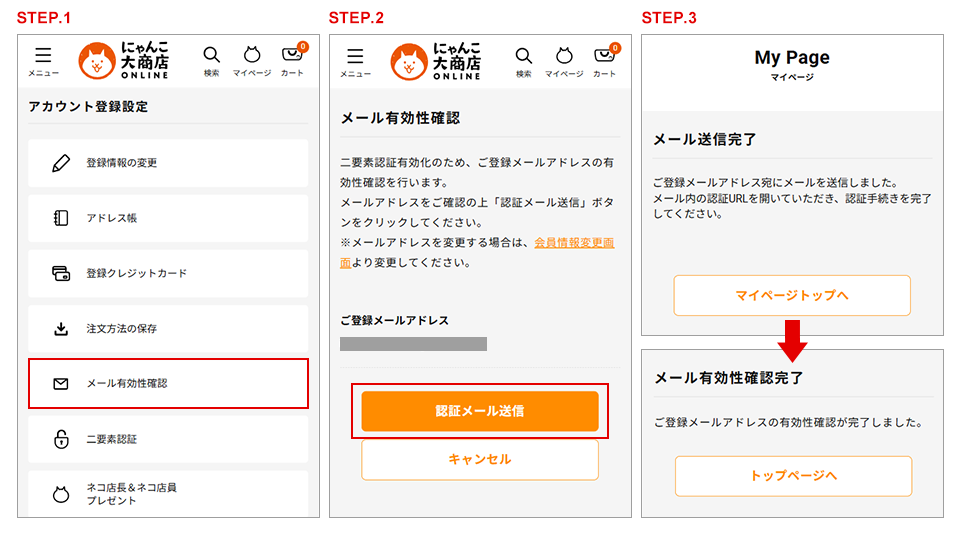The width and height of the screenshot is (960, 540).
Task: Click the マイページトップへ button
Action: 791,296
